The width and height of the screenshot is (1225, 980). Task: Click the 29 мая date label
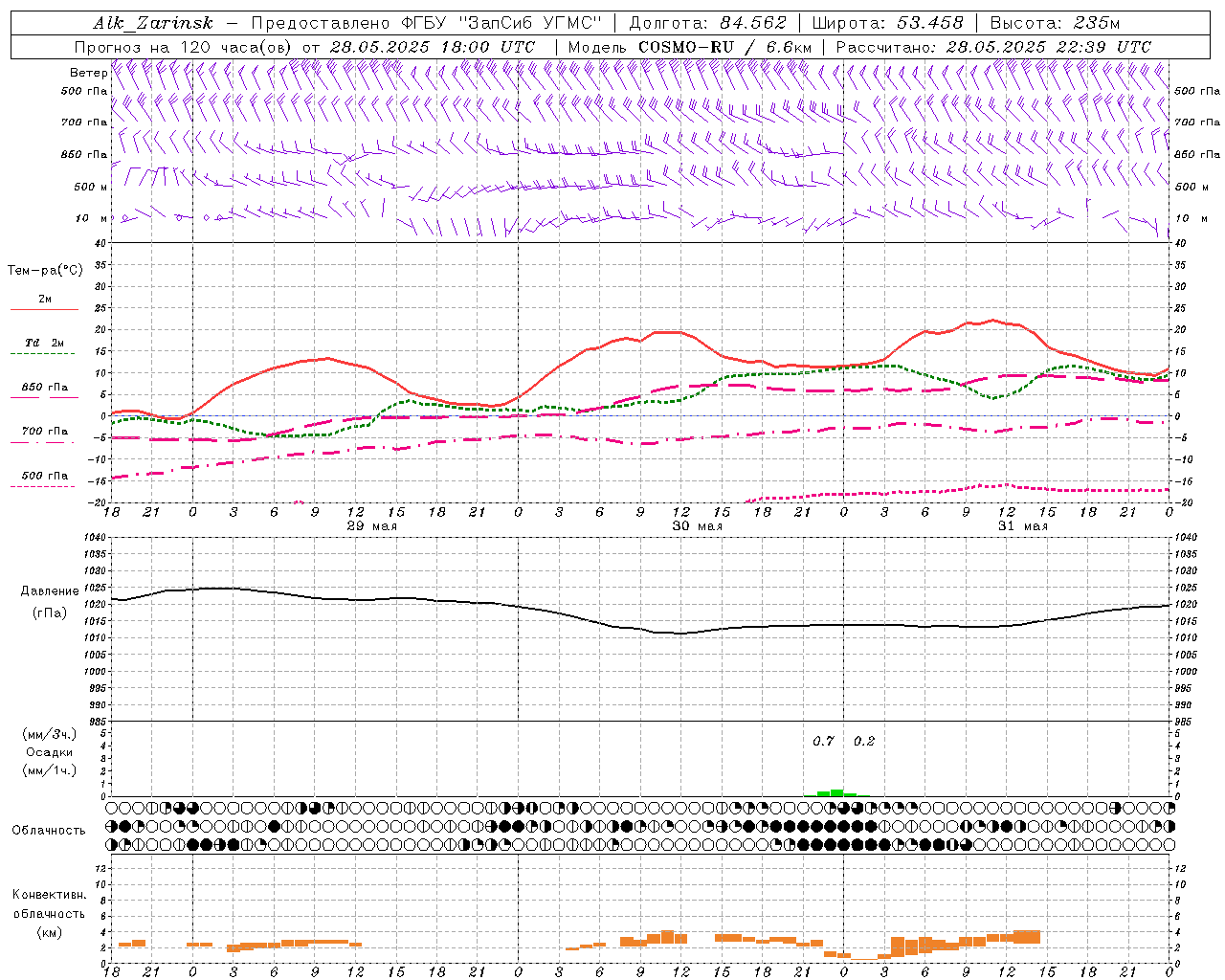(x=371, y=526)
